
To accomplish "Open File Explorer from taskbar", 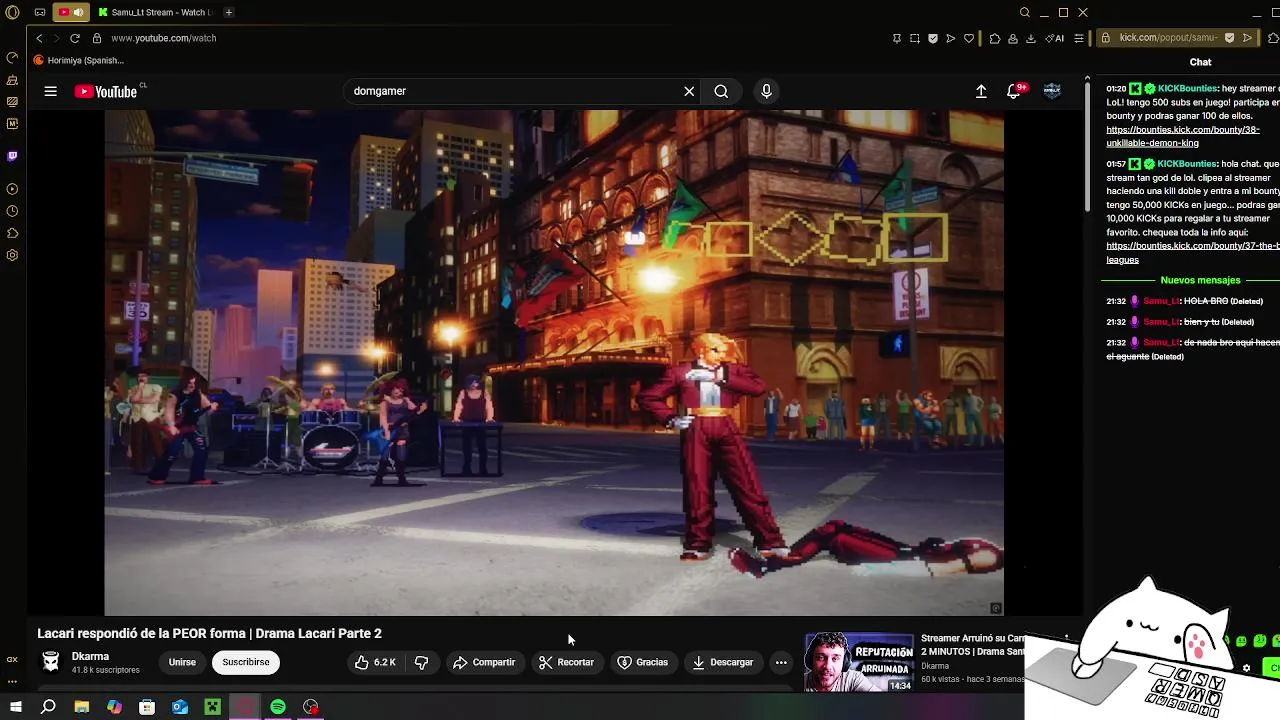I will (82, 707).
